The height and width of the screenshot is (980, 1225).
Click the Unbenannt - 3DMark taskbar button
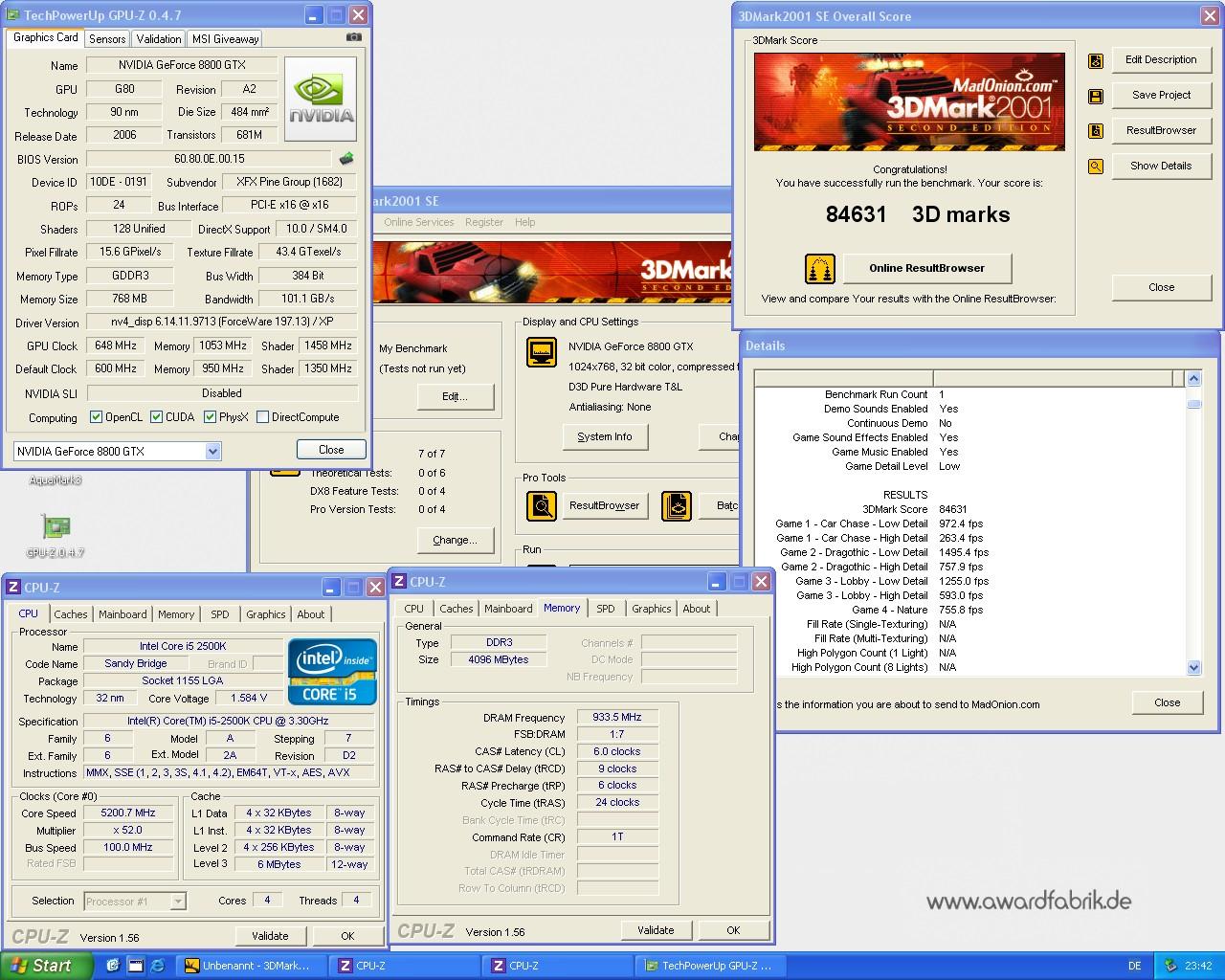254,966
